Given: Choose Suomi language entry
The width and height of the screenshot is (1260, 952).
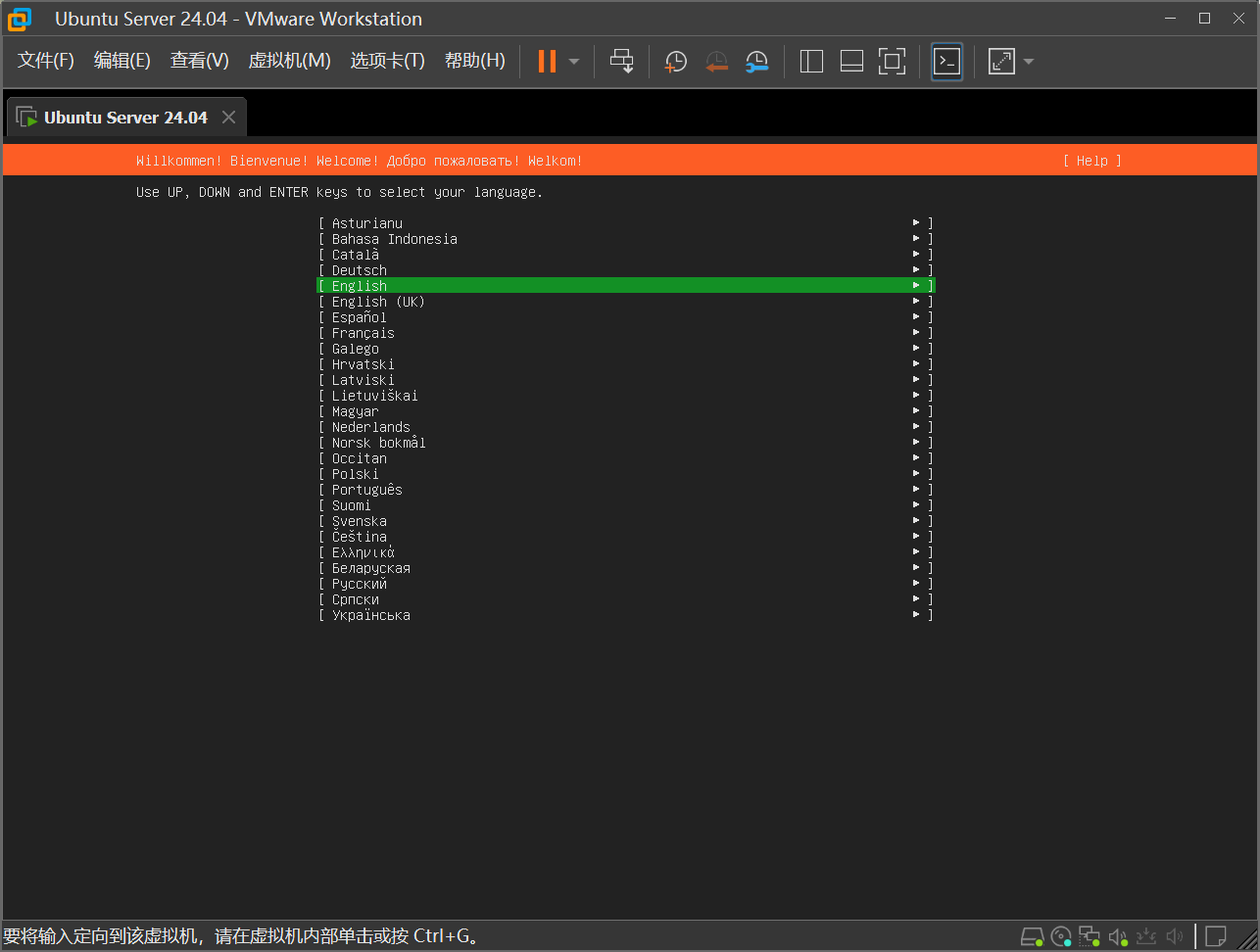Looking at the screenshot, I should click(x=626, y=505).
